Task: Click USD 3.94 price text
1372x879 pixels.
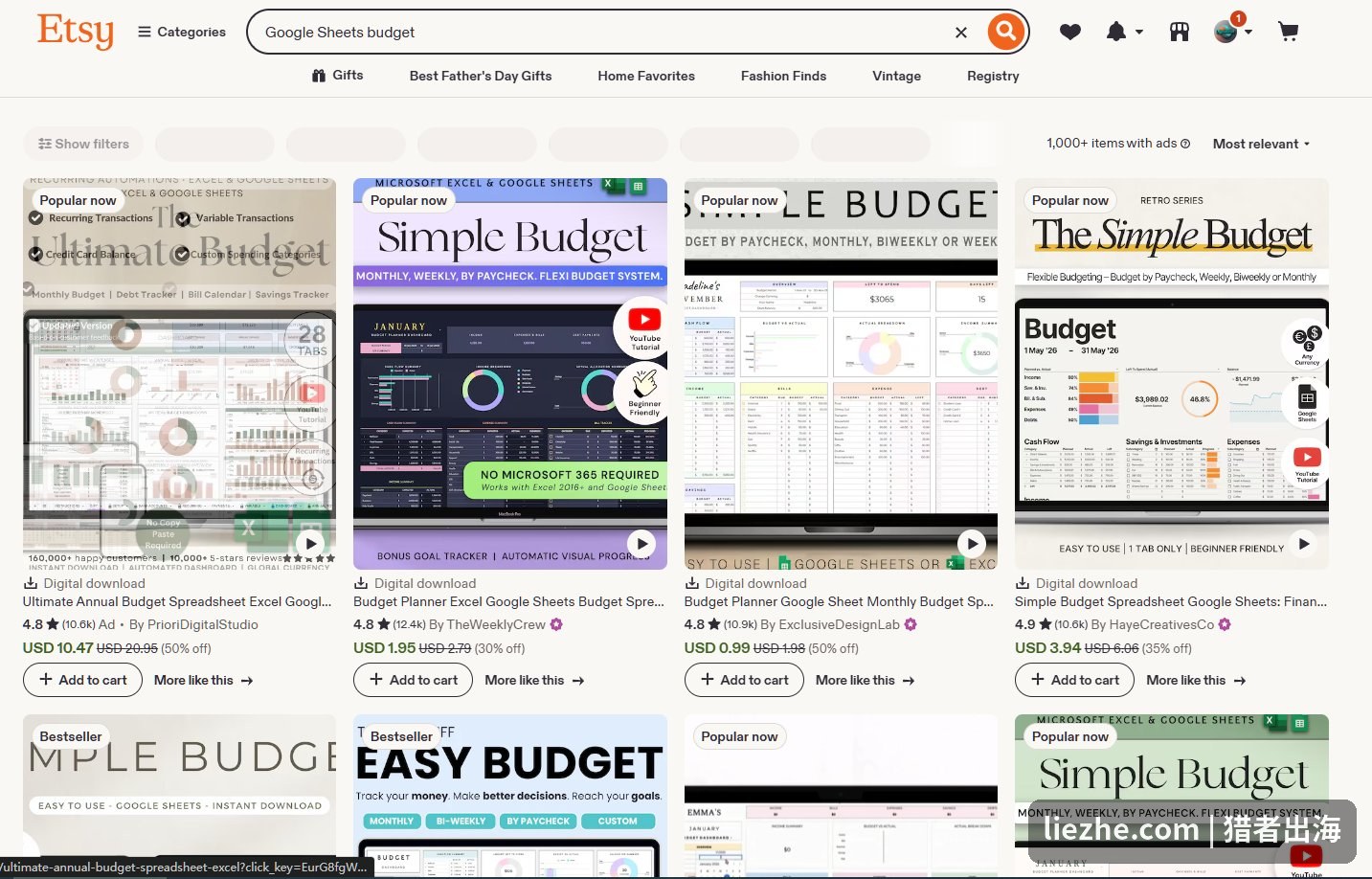Action: pyautogui.click(x=1048, y=647)
